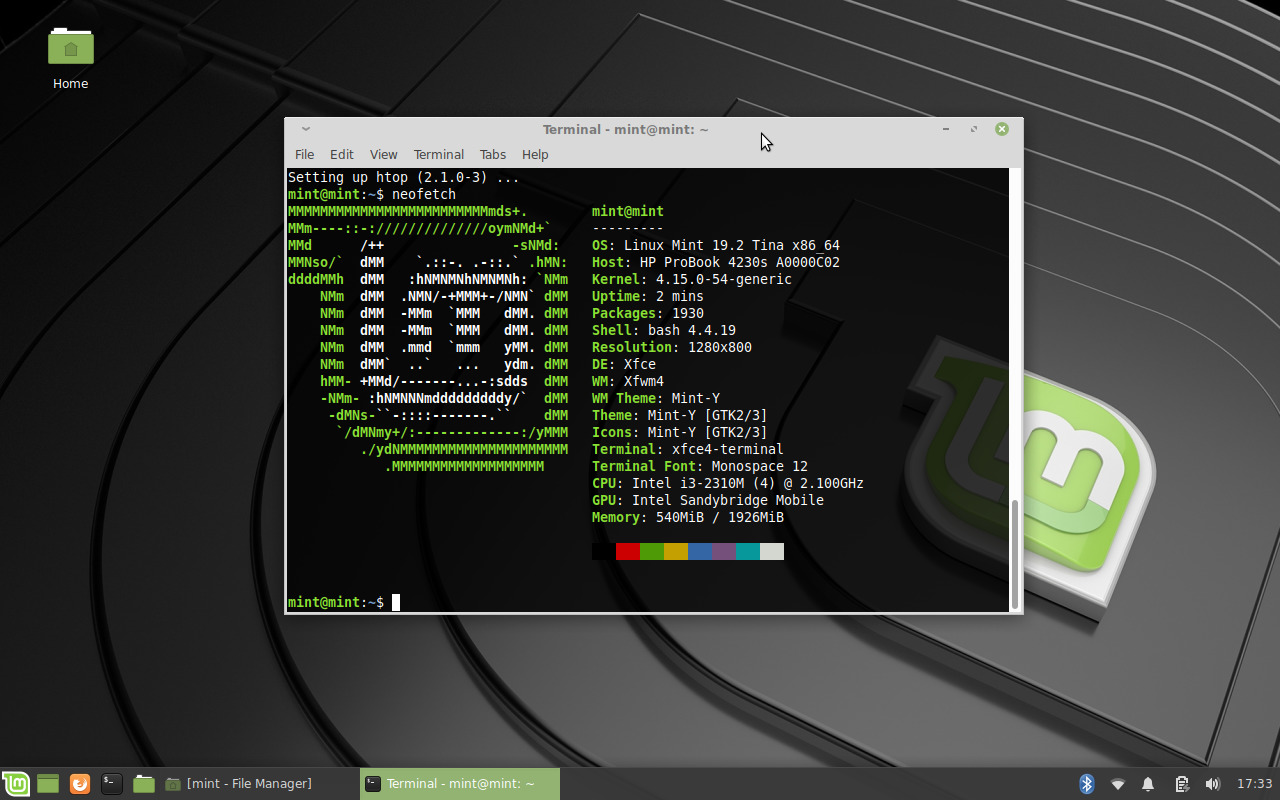
Task: Click the 'Terminal Font: Monospace 12' line
Action: [x=700, y=466]
